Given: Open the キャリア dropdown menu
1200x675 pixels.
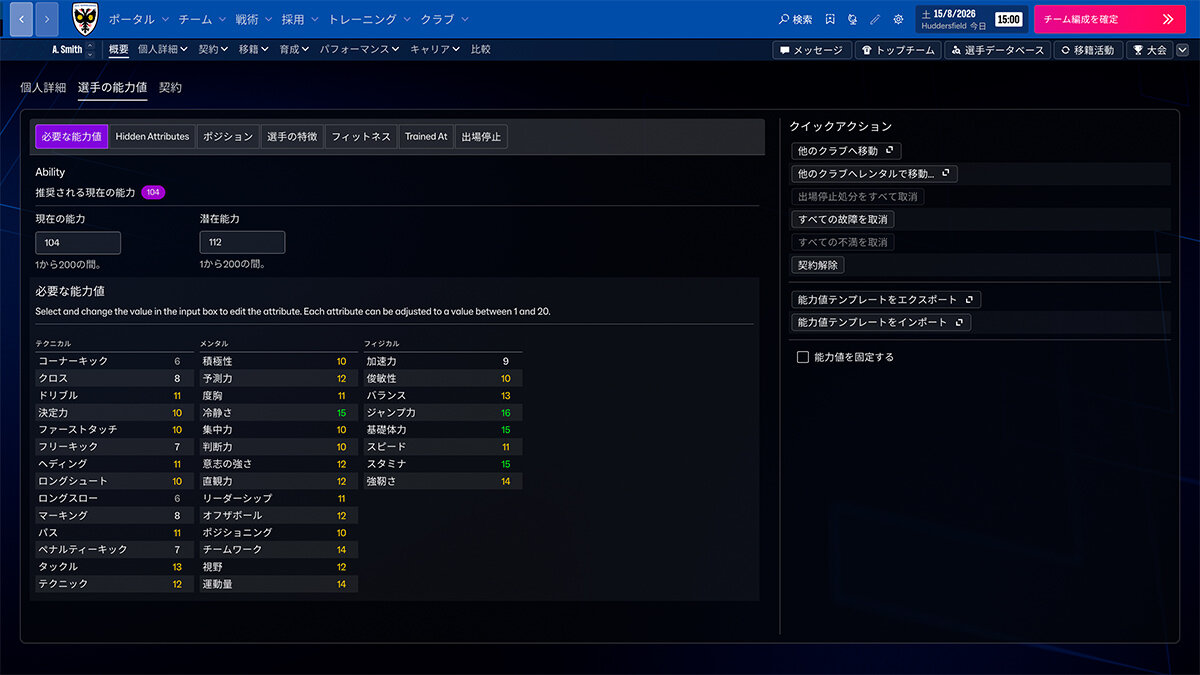Looking at the screenshot, I should pyautogui.click(x=435, y=49).
